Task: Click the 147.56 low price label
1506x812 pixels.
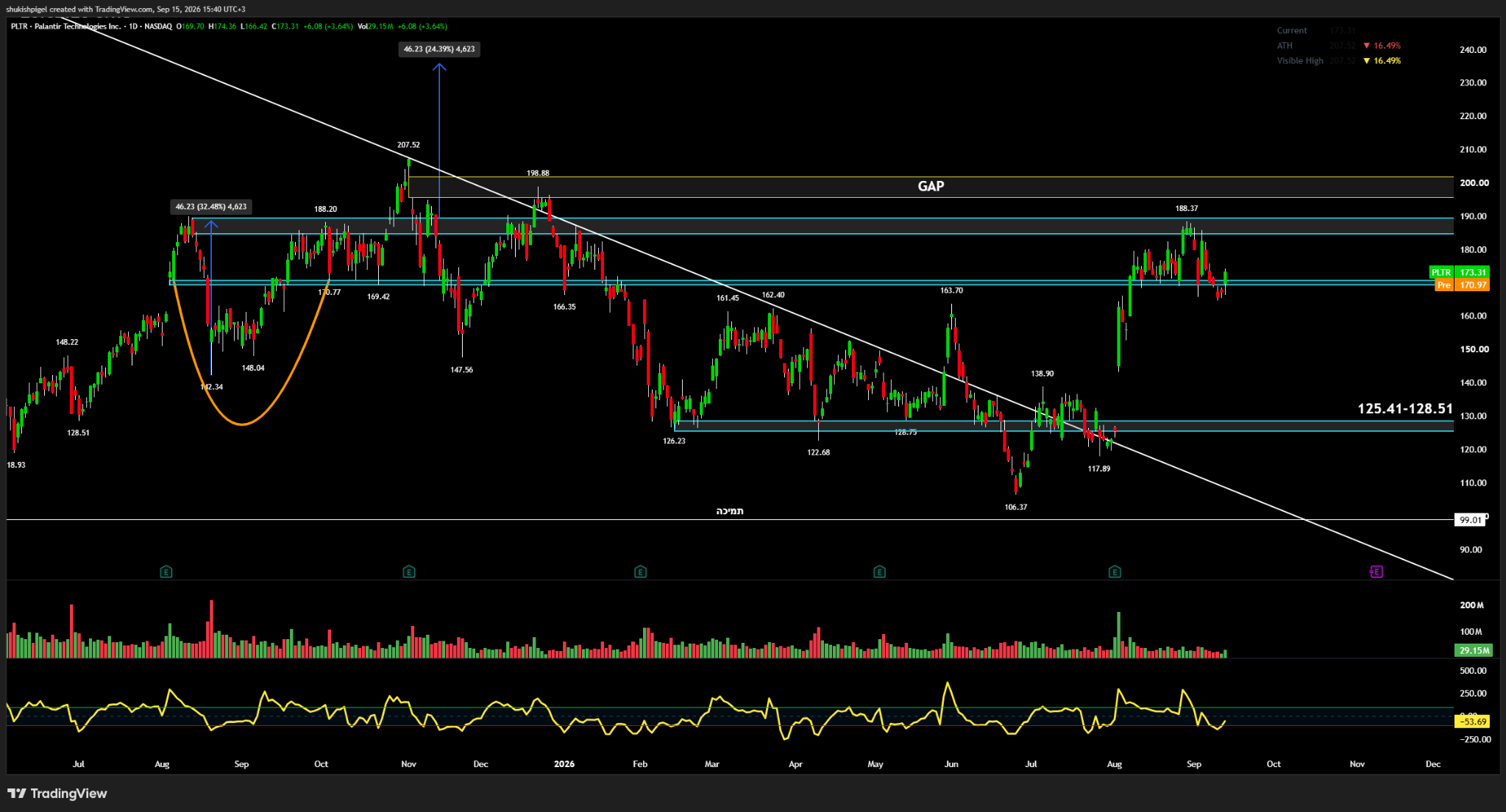Action: tap(462, 370)
